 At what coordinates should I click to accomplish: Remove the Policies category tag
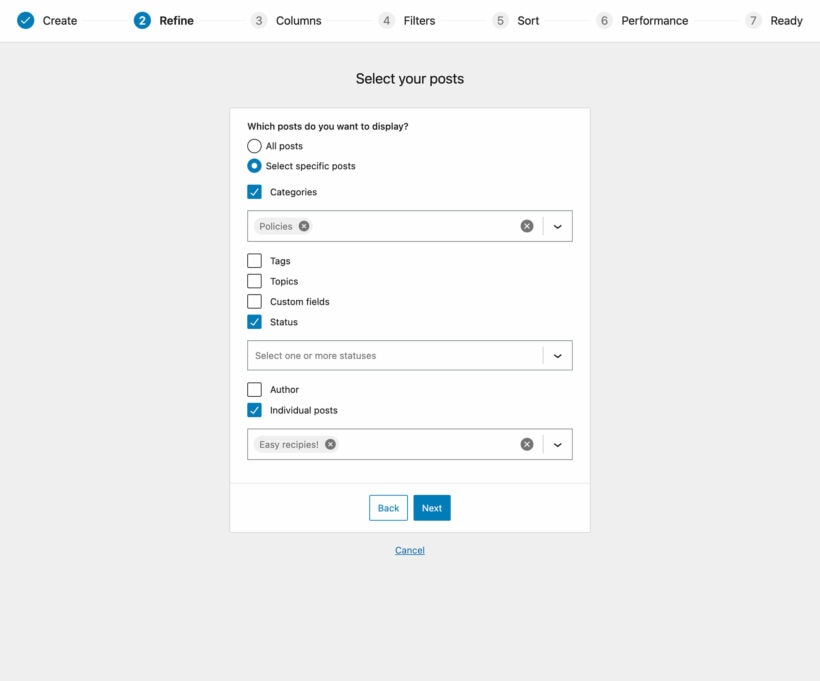click(304, 226)
